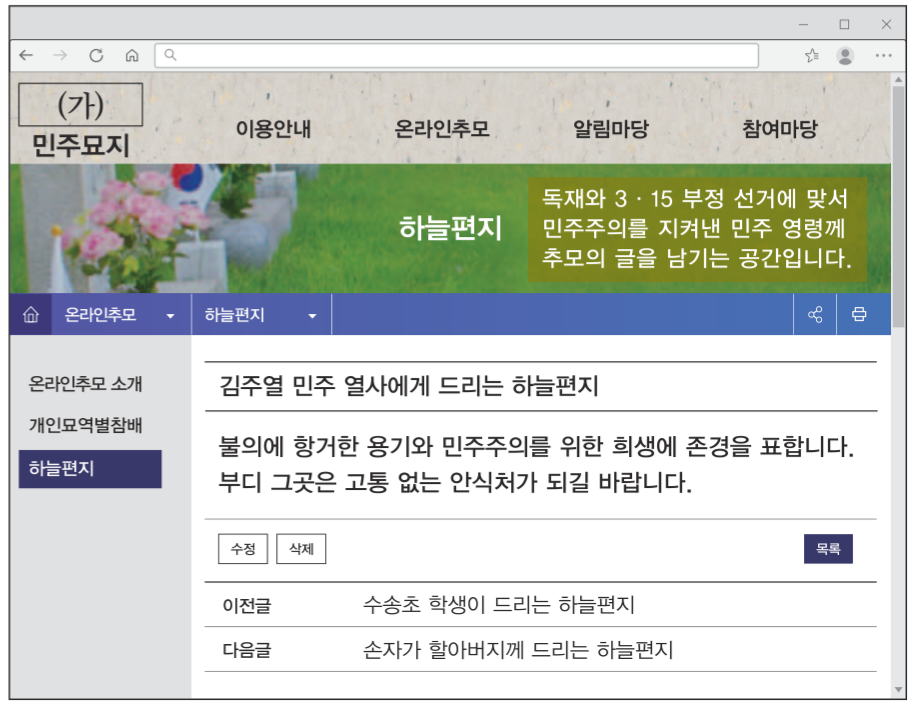This screenshot has width=922, height=708.
Task: Open the browser profile avatar
Action: [x=845, y=55]
